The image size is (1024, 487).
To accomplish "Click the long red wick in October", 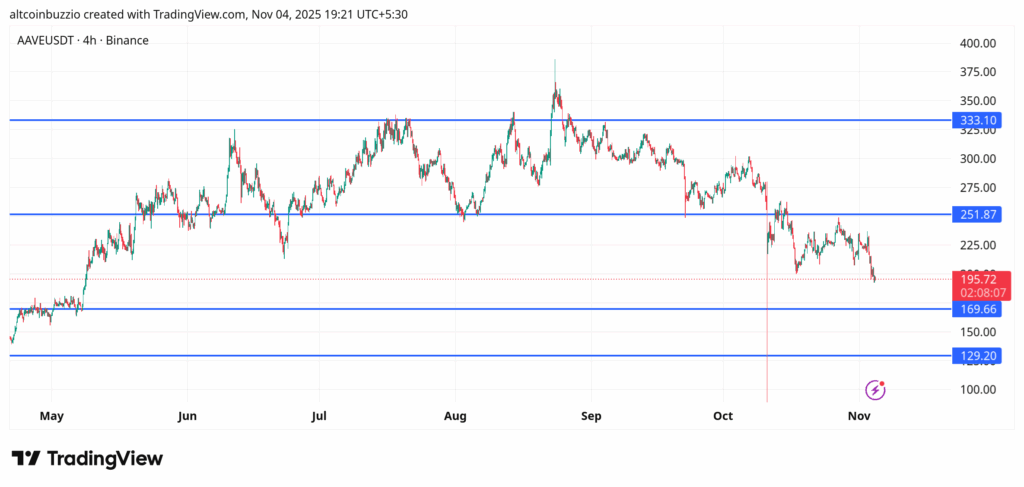I will click(767, 340).
